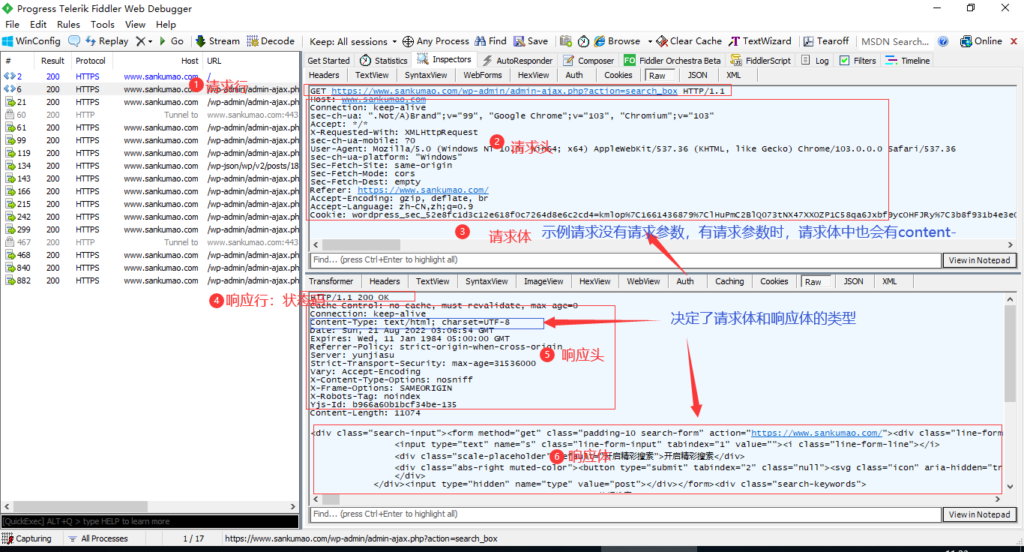1024x552 pixels.
Task: Toggle the Decode option
Action: 253,41
